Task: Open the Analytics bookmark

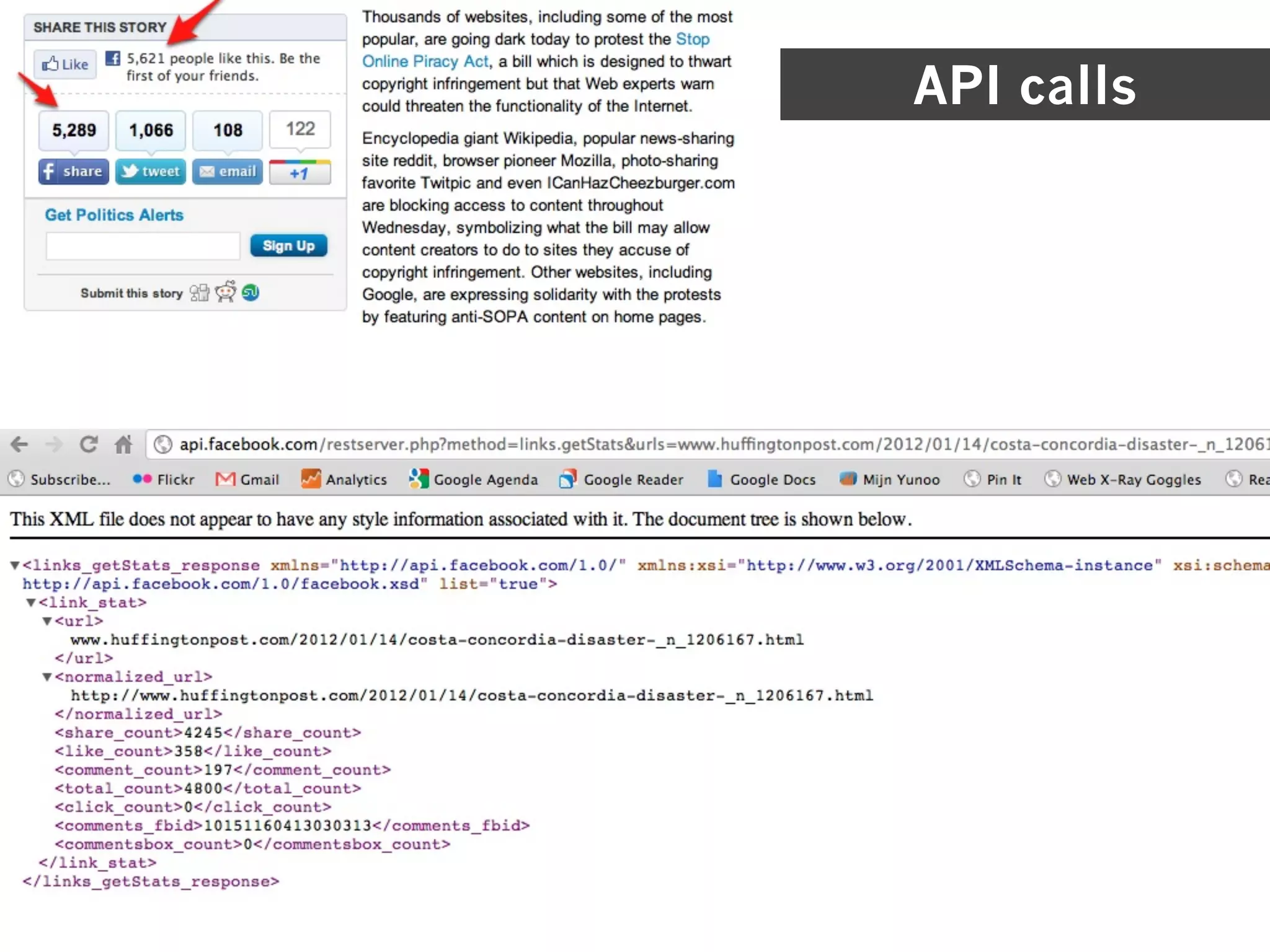Action: (x=344, y=479)
